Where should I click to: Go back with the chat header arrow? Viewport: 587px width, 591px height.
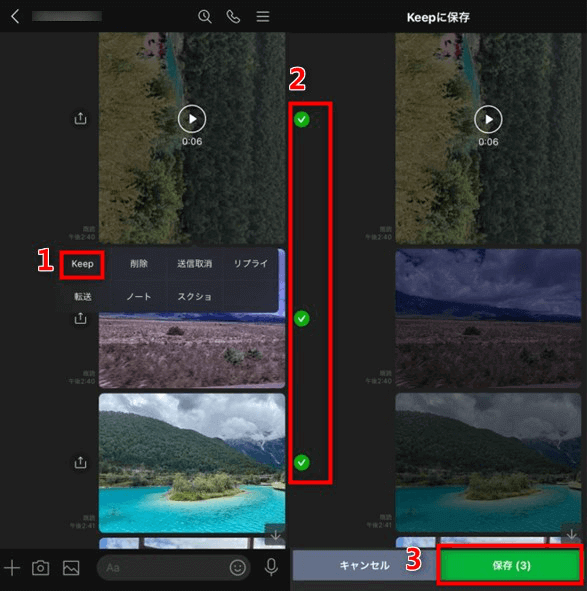(x=15, y=17)
